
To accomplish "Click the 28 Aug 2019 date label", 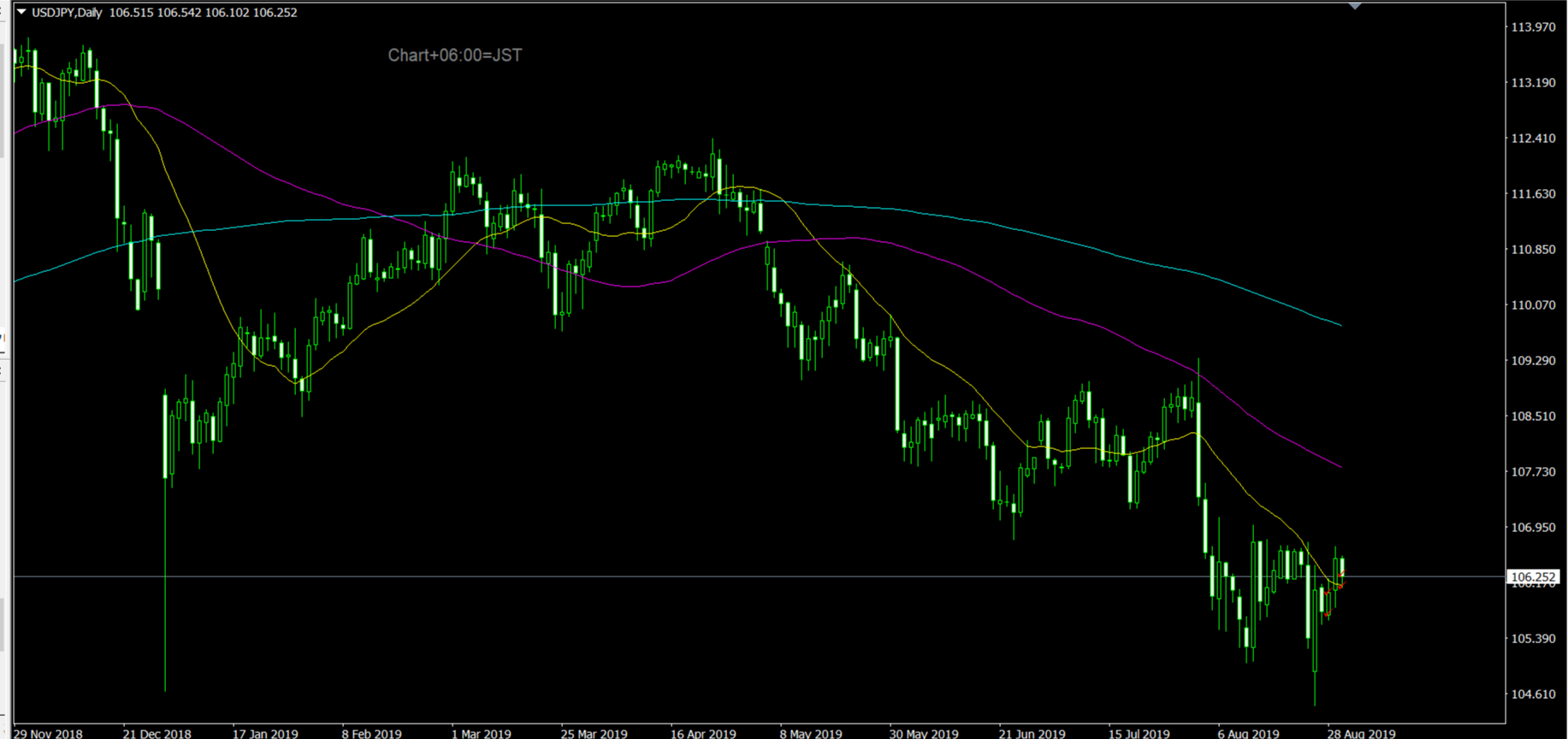I will (1362, 733).
